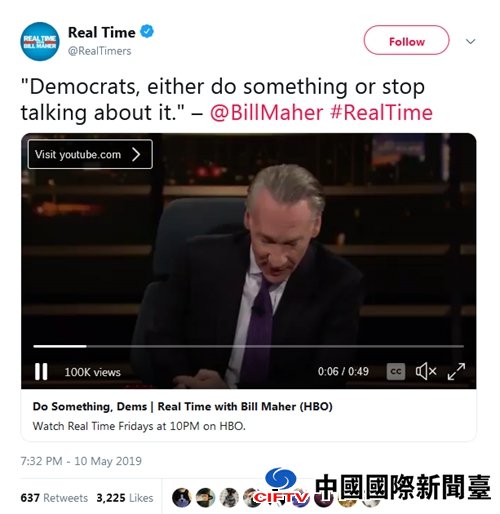
Task: Follow the Real Time account
Action: (x=406, y=40)
